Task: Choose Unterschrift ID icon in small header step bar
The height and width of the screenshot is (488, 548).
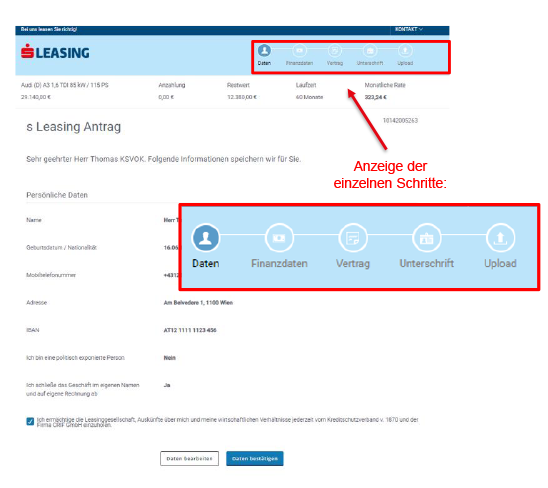Action: pyautogui.click(x=370, y=51)
